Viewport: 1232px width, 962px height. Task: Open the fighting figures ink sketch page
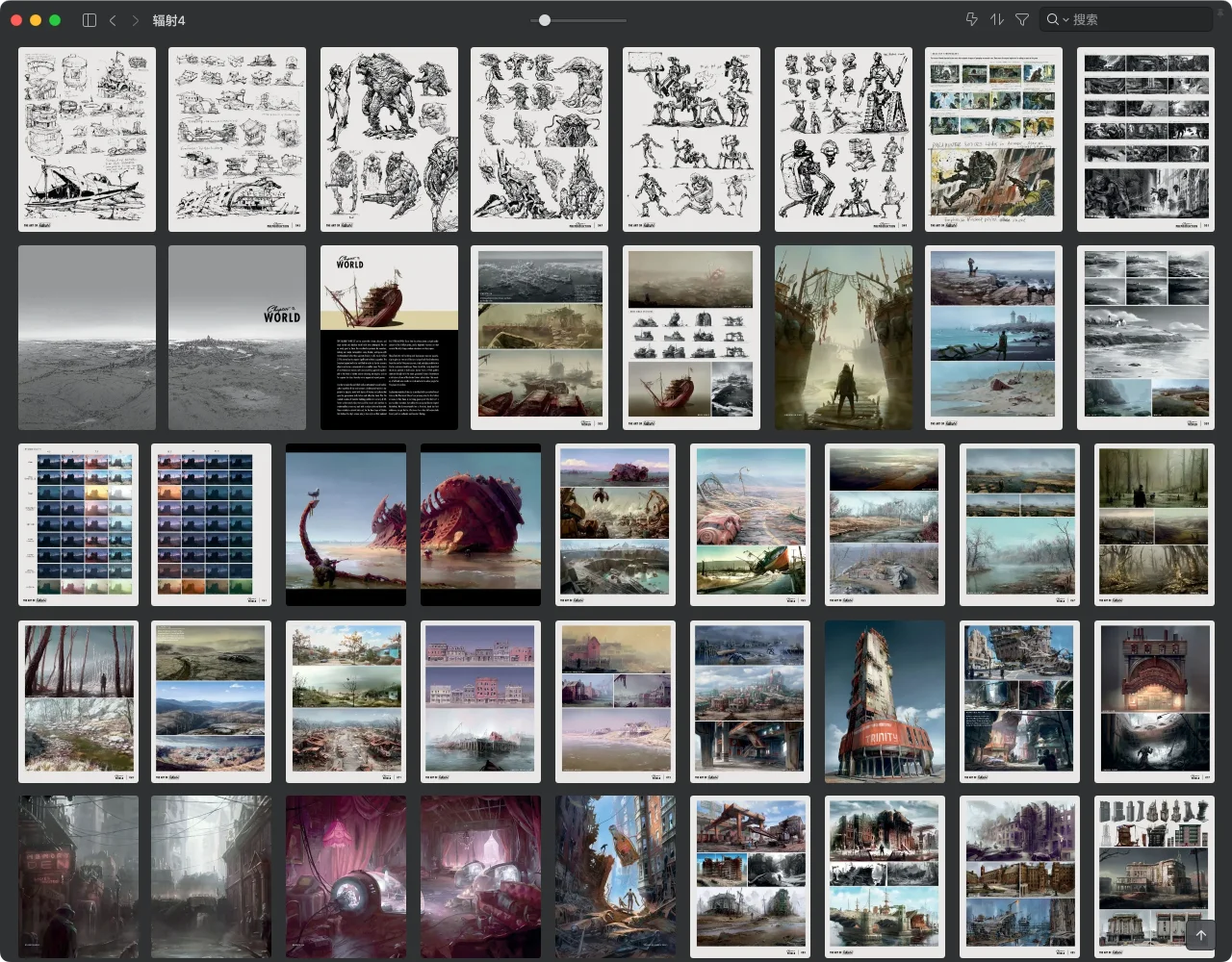click(691, 139)
